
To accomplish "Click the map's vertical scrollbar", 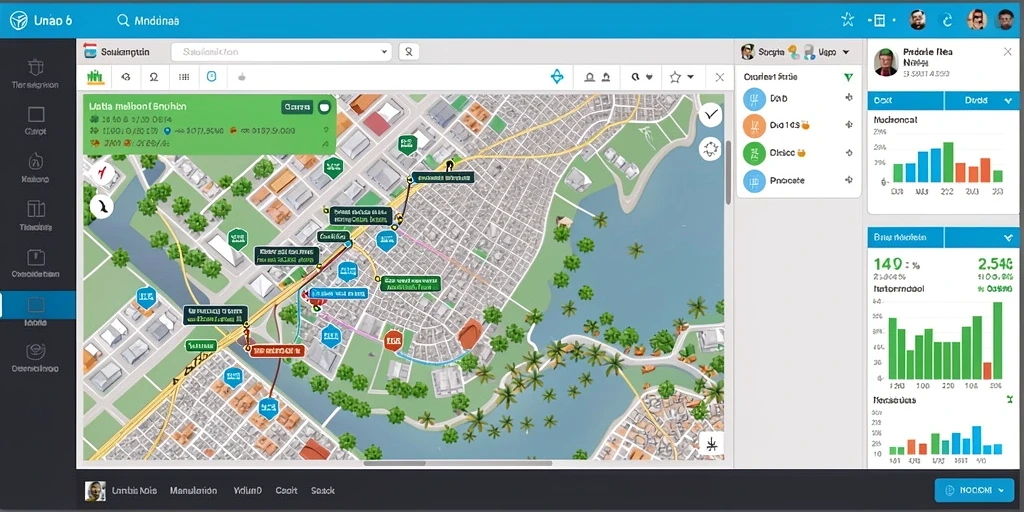I will (728, 170).
